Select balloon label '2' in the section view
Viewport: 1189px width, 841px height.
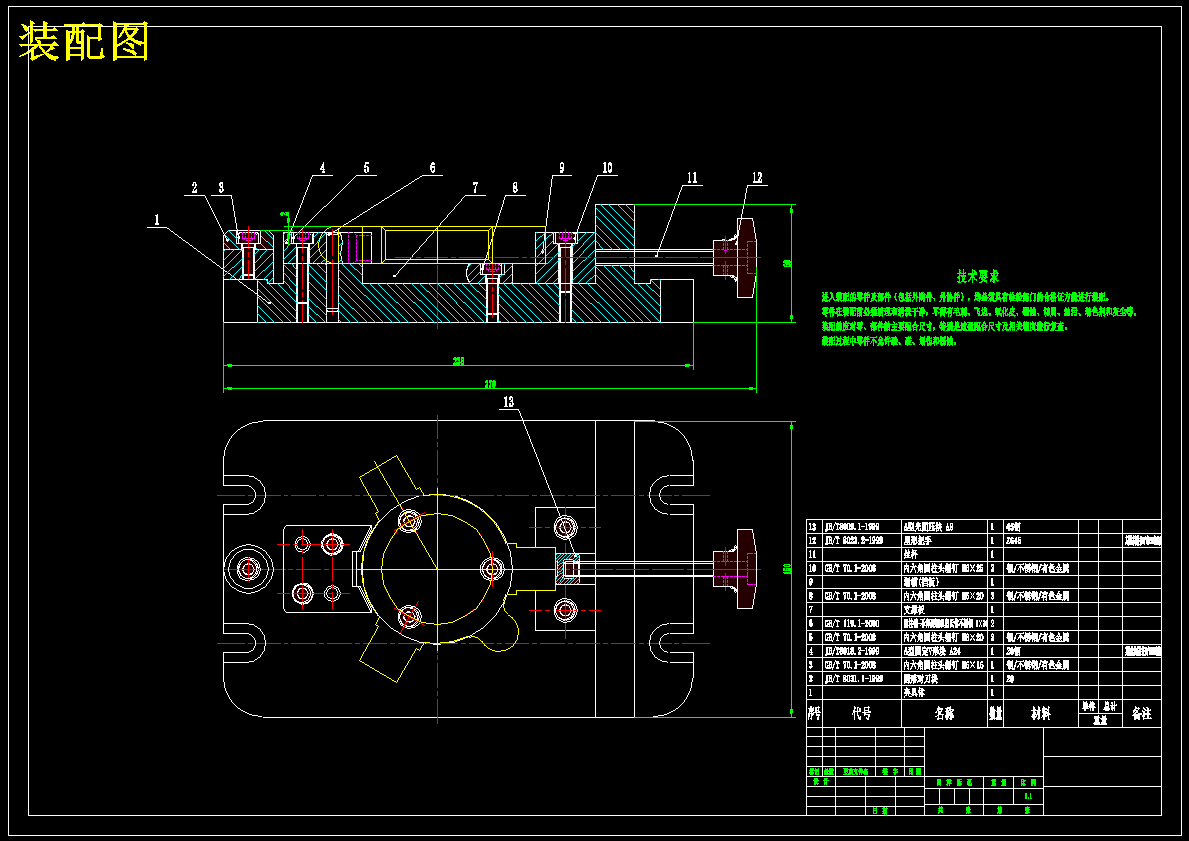[195, 188]
